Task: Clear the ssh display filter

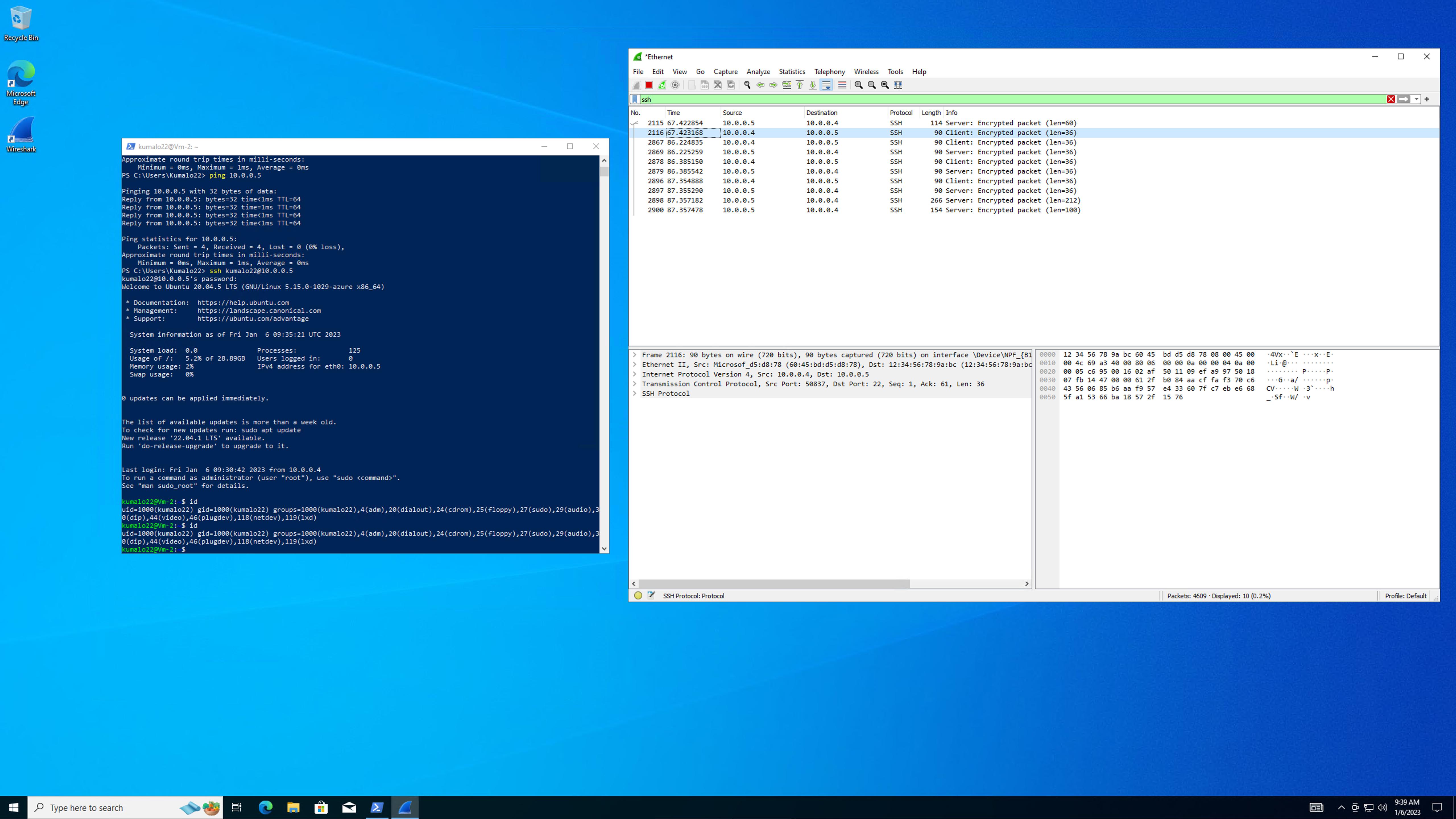Action: (x=1391, y=100)
